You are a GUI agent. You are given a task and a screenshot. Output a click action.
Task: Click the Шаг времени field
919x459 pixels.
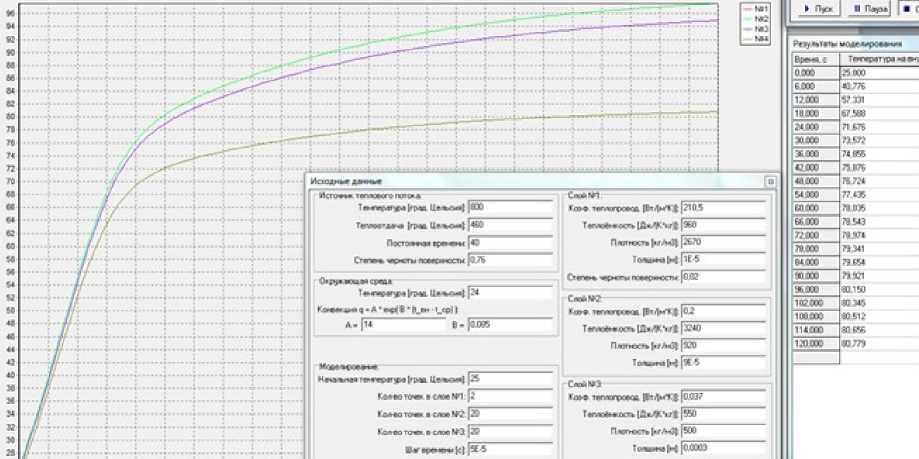pos(510,449)
